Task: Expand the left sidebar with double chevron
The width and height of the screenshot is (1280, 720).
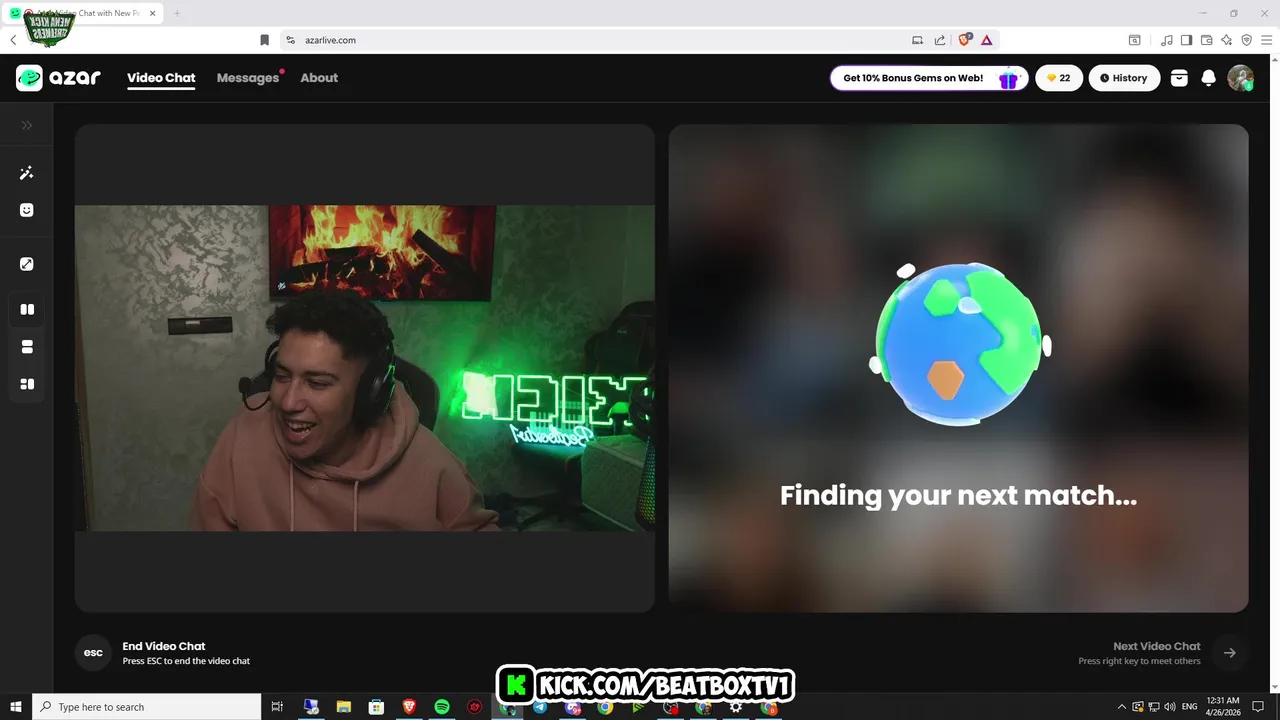Action: click(27, 125)
